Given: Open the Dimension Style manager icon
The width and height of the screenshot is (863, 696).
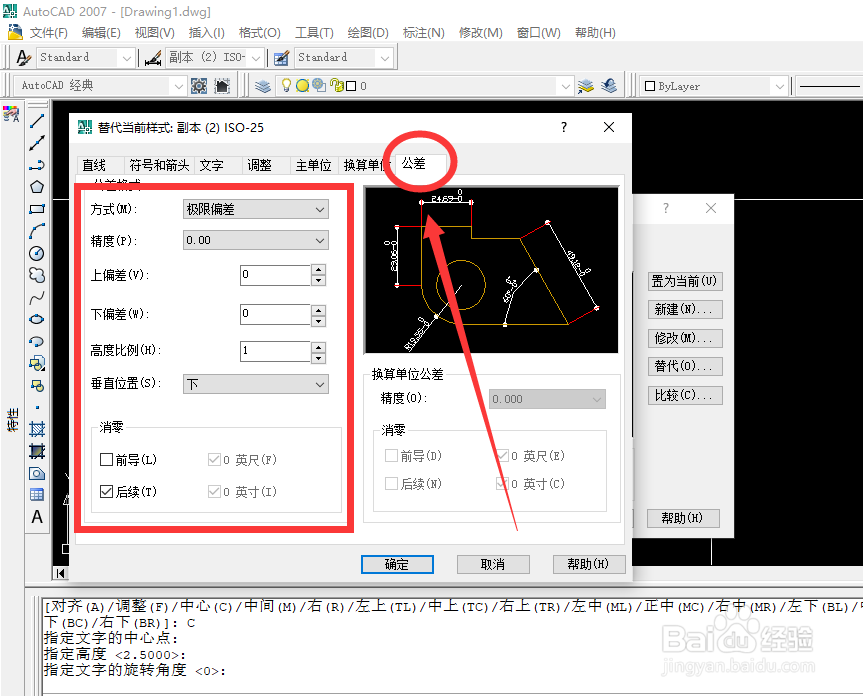Looking at the screenshot, I should click(153, 57).
